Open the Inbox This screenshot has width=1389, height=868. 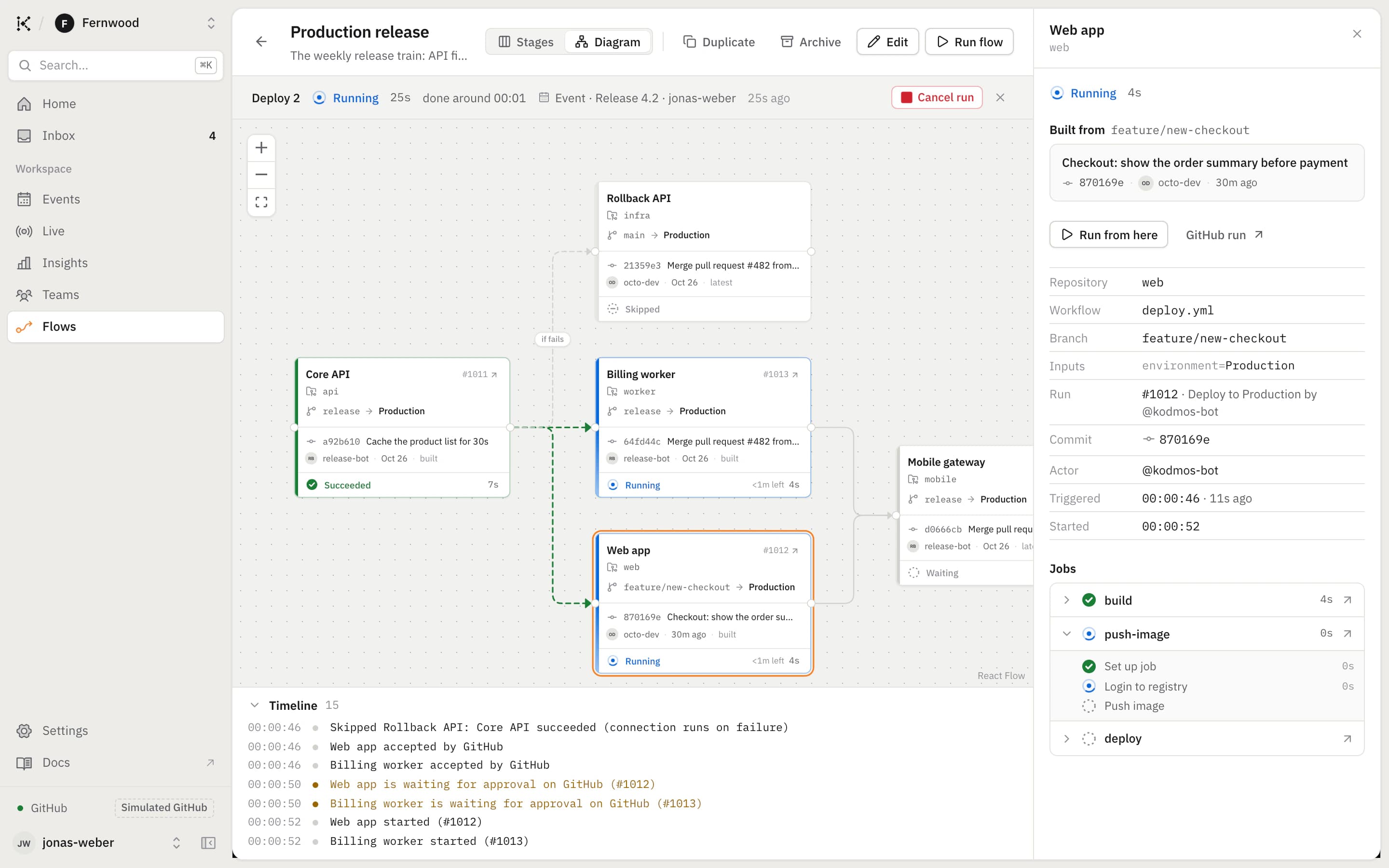point(115,136)
